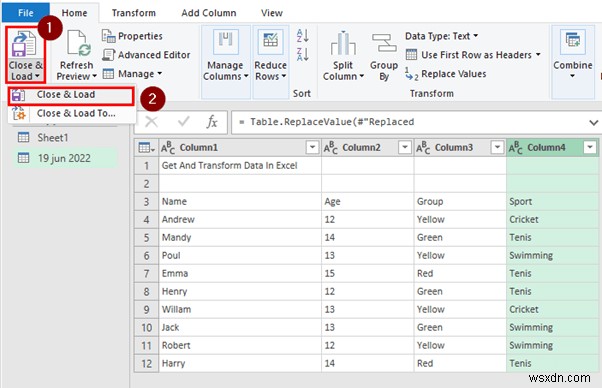
Task: Expand the formula bar chevron
Action: coord(594,123)
